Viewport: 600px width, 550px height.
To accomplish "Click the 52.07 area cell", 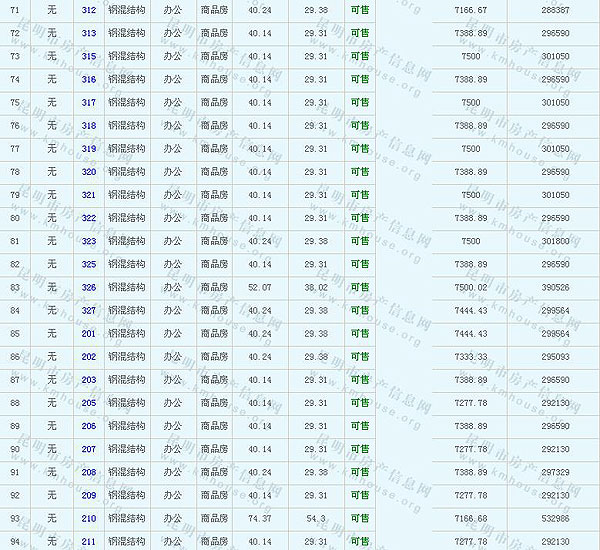I will point(260,287).
